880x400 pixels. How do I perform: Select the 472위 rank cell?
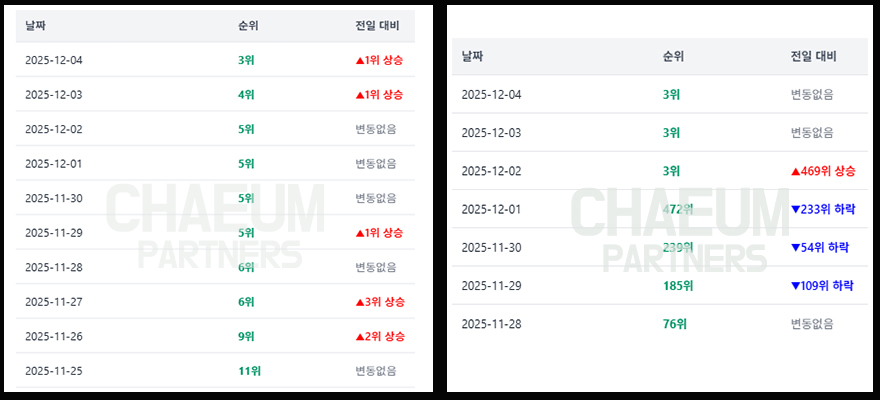(x=677, y=209)
